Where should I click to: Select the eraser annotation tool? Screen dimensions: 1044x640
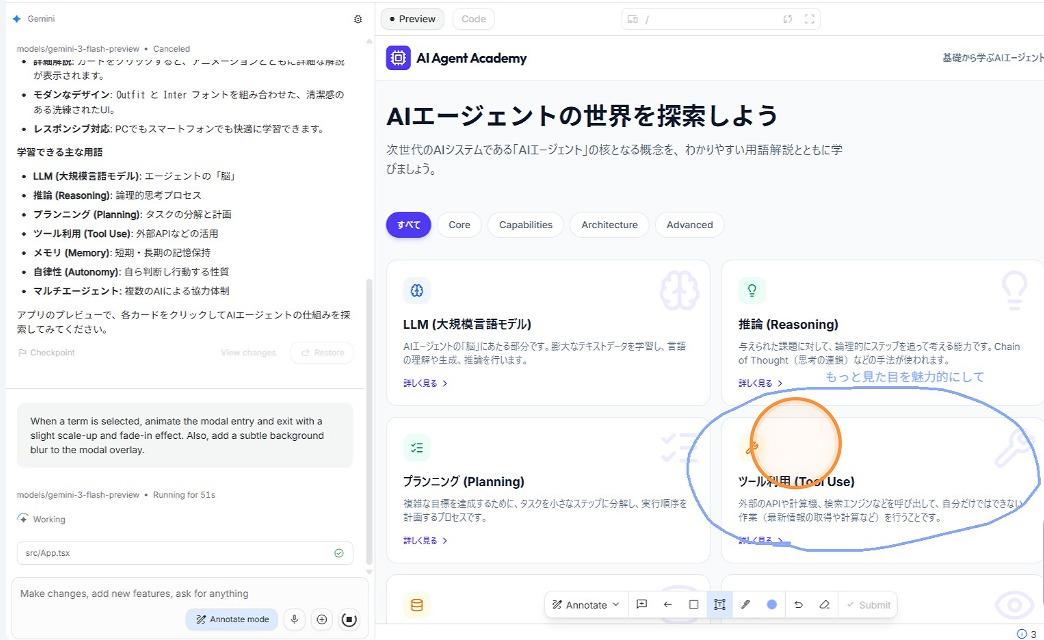[824, 605]
